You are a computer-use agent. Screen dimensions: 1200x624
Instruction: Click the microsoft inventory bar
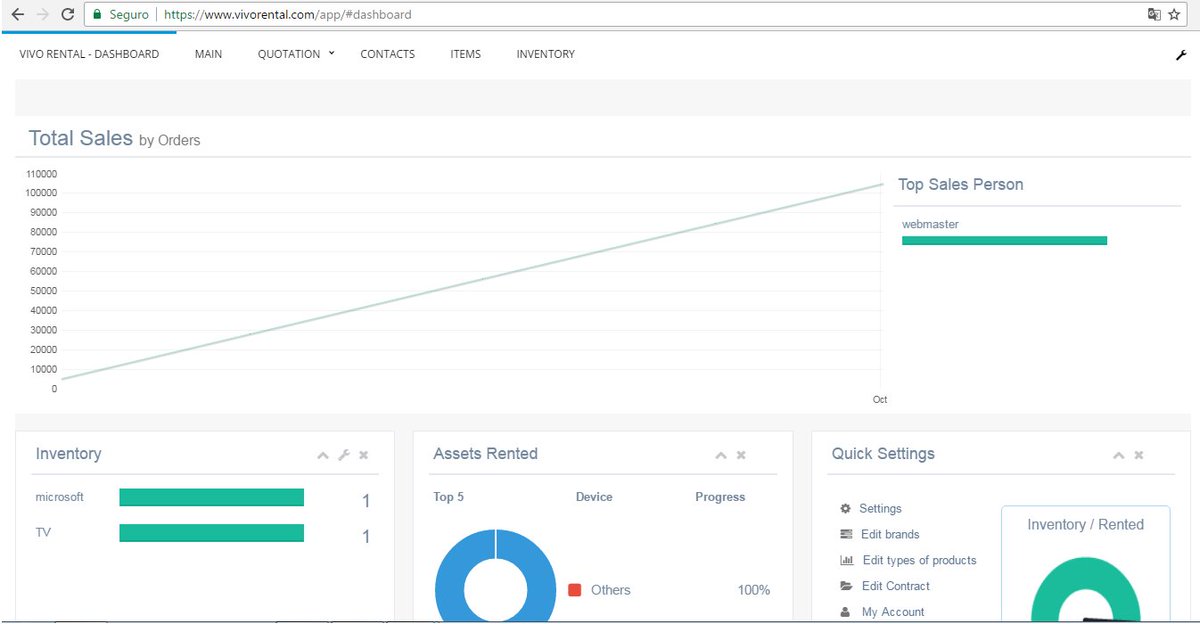click(211, 497)
